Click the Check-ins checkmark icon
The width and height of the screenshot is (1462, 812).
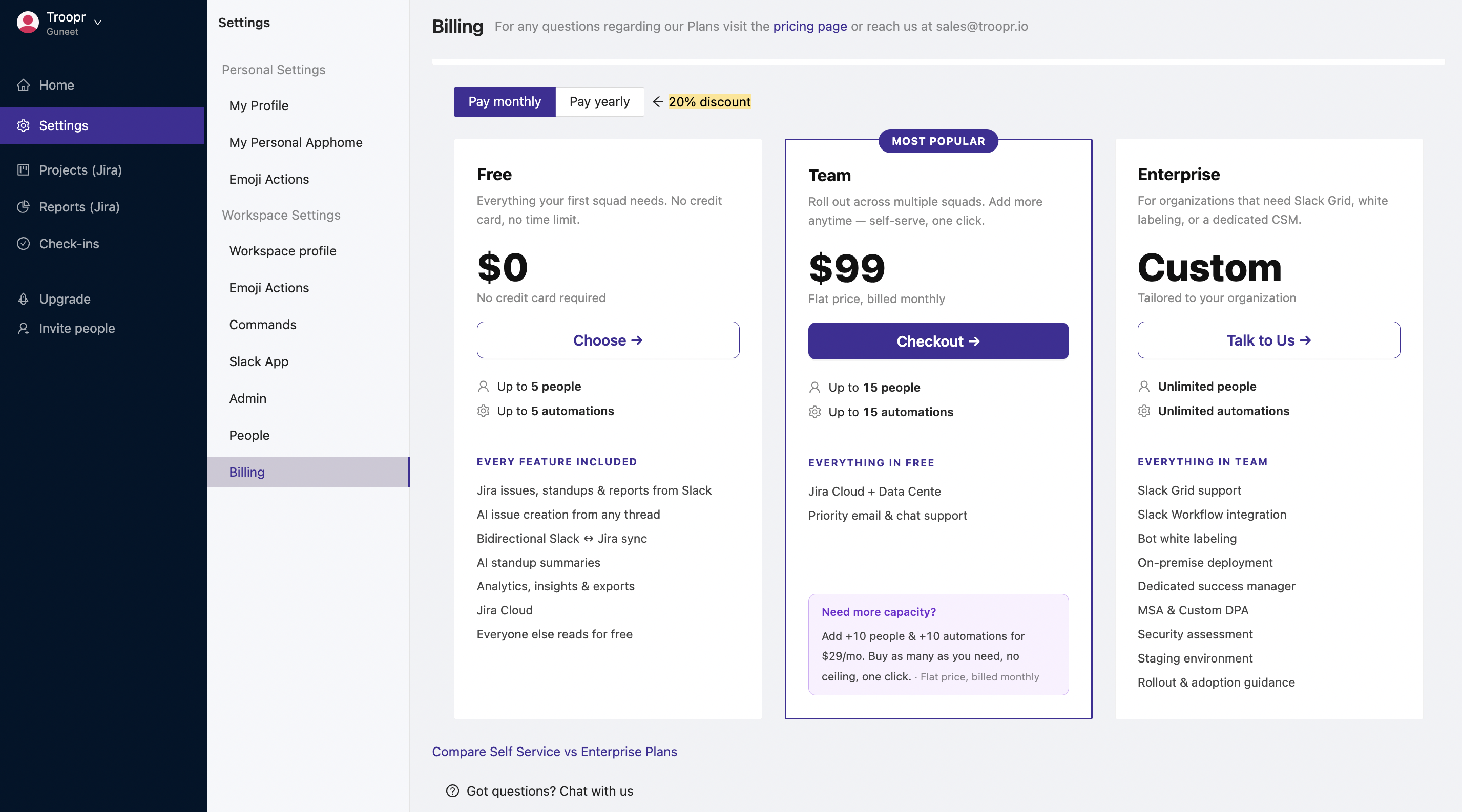23,244
